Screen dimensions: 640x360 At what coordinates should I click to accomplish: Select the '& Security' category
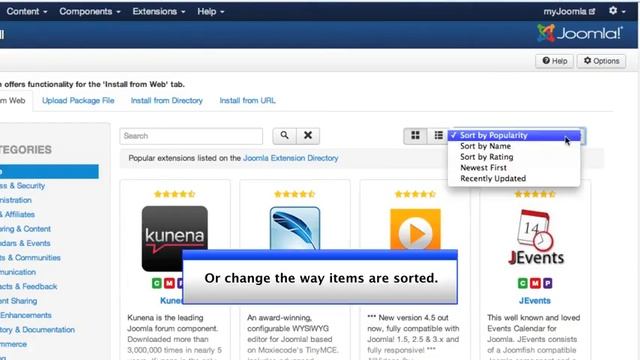tap(22, 186)
